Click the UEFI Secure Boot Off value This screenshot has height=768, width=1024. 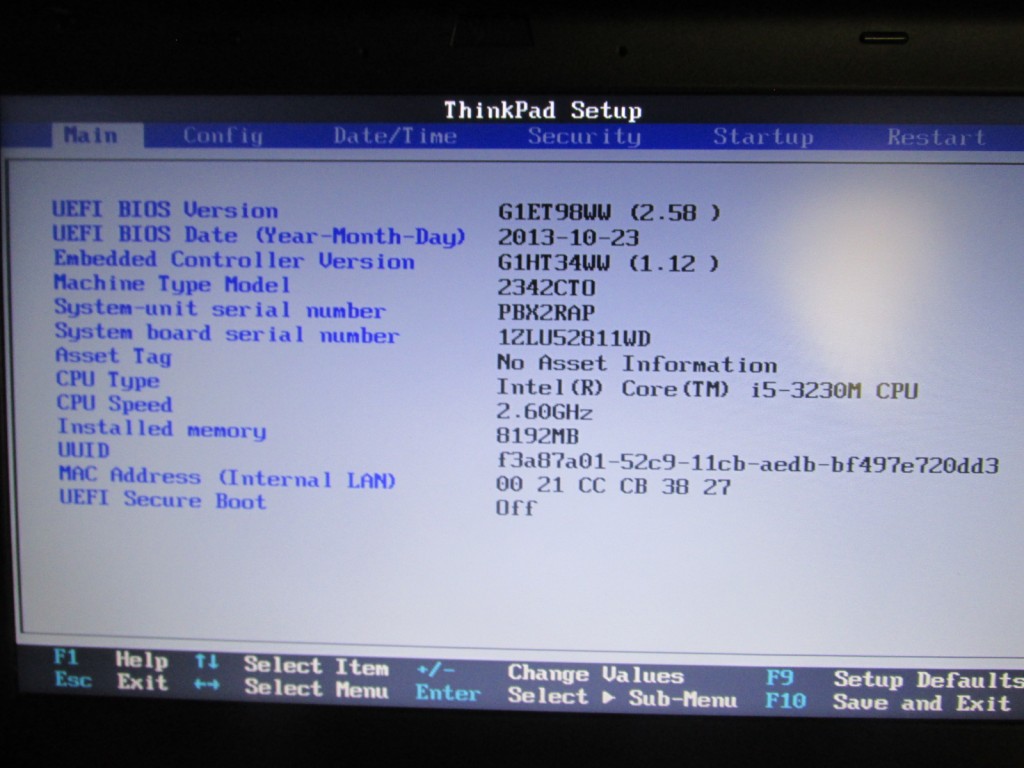[x=515, y=508]
